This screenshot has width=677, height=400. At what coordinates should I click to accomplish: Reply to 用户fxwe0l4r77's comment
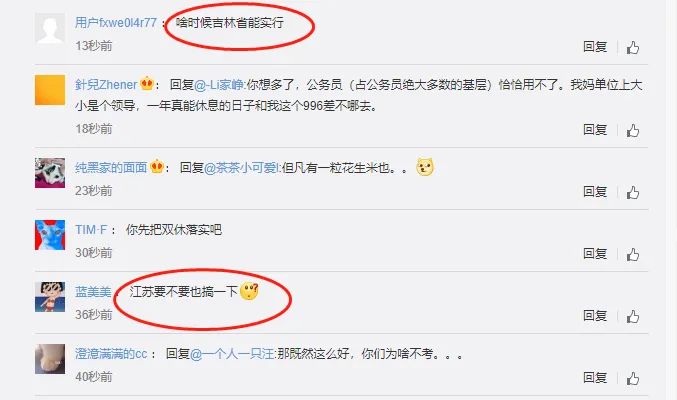click(x=595, y=47)
